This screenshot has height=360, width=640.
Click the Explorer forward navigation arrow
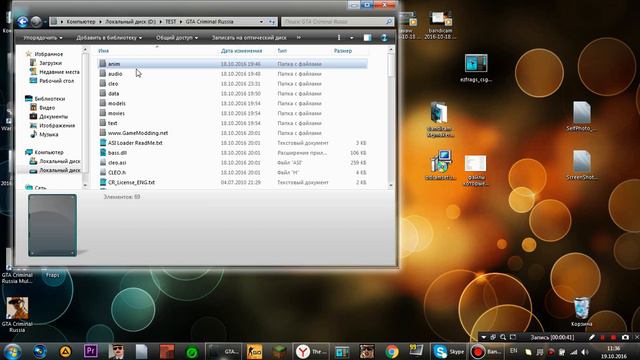(36, 21)
